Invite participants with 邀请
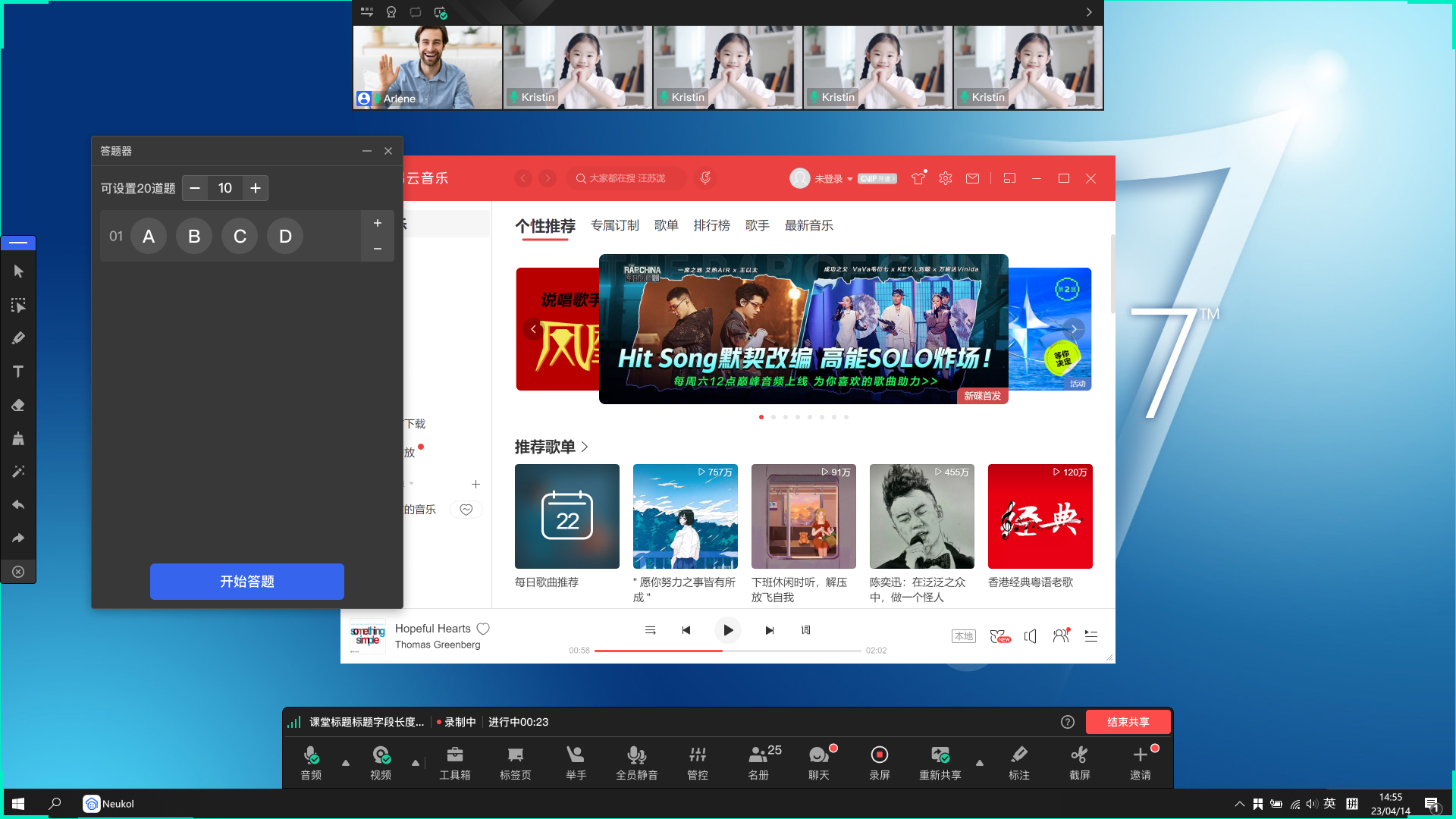The height and width of the screenshot is (819, 1456). pos(1141,762)
